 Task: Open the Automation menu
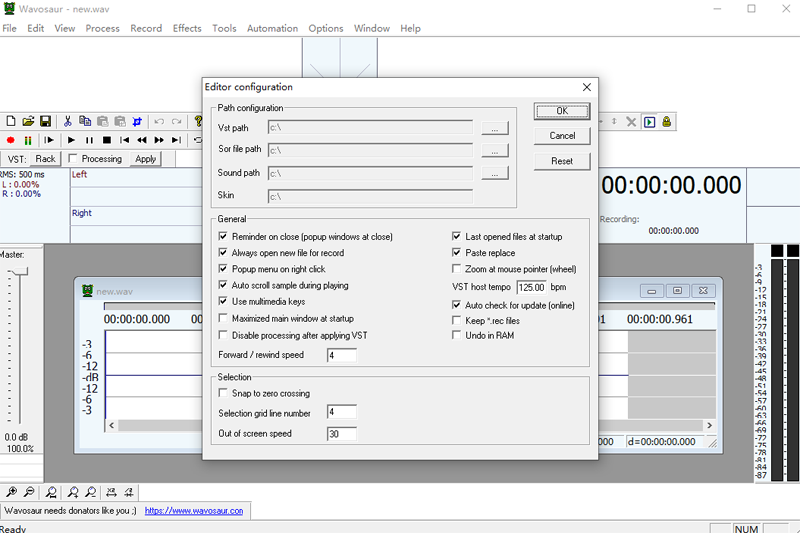272,28
